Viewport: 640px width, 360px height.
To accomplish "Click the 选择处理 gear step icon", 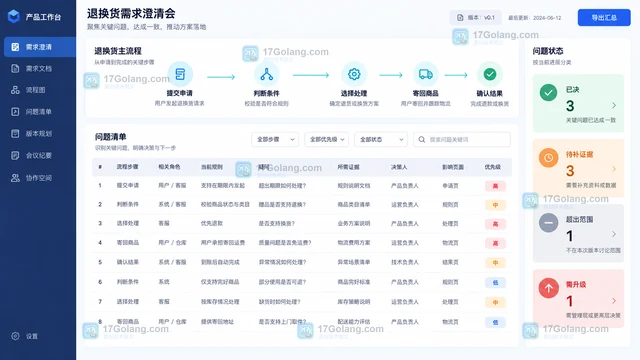I will click(354, 74).
